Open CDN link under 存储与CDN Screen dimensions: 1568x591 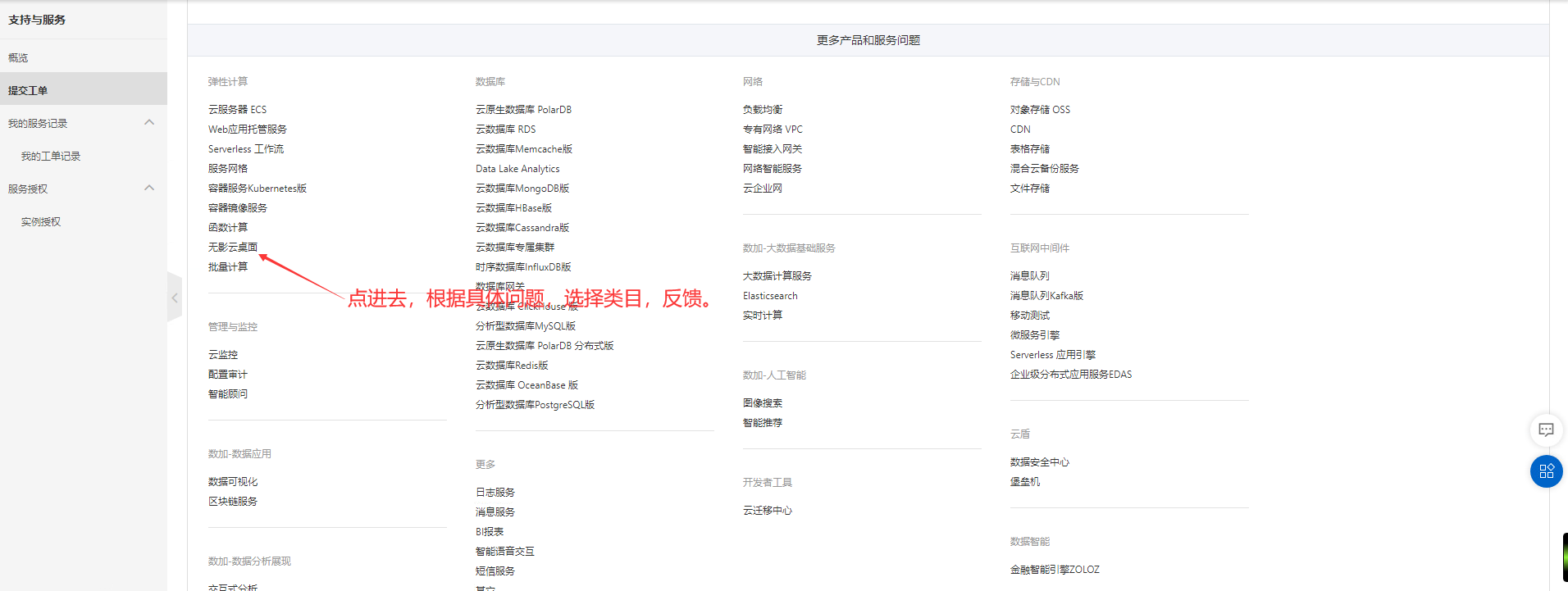pos(1020,129)
